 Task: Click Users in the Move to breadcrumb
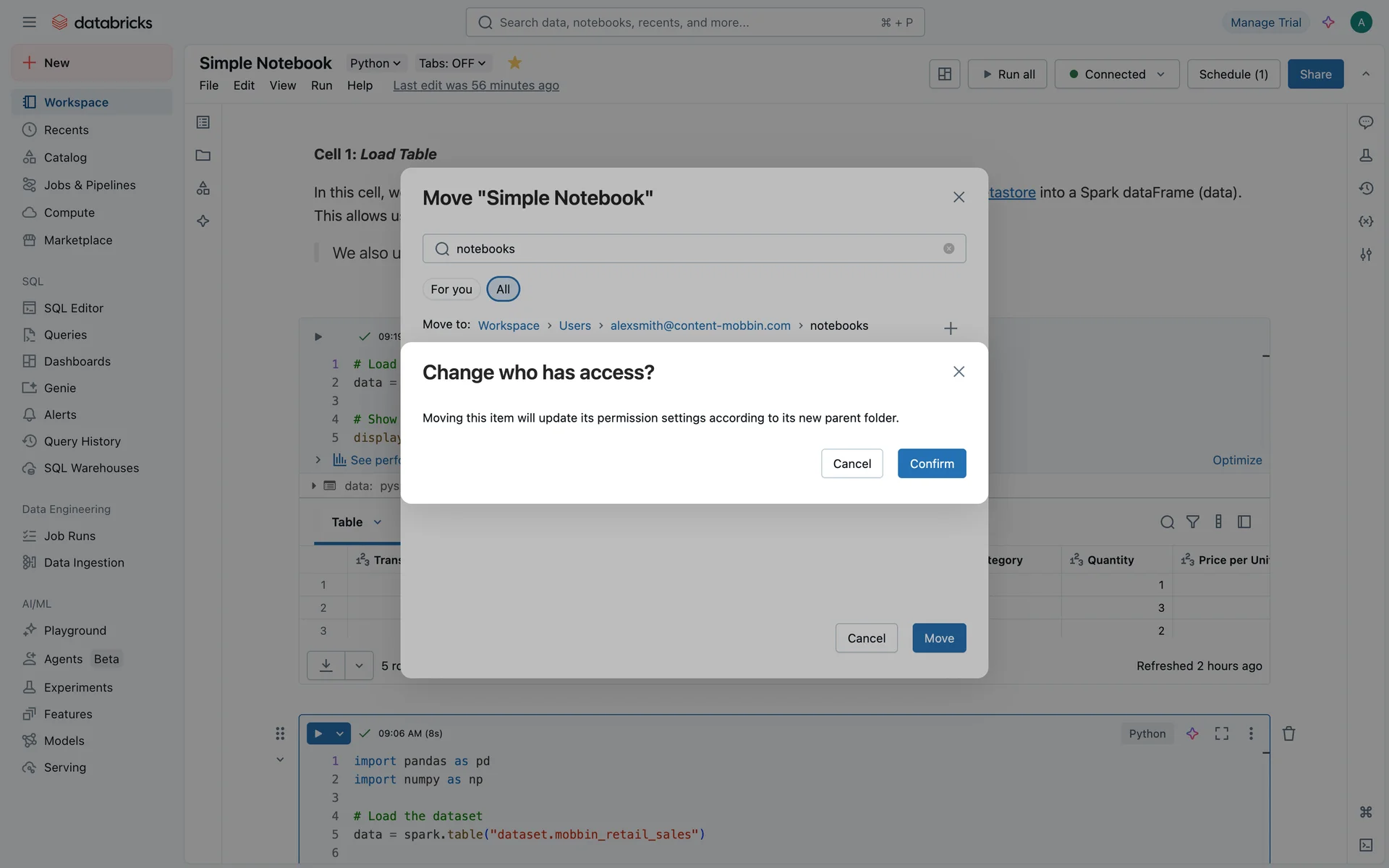click(574, 325)
